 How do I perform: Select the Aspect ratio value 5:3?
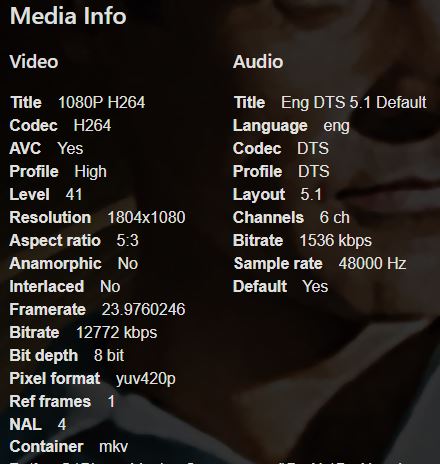(x=127, y=240)
